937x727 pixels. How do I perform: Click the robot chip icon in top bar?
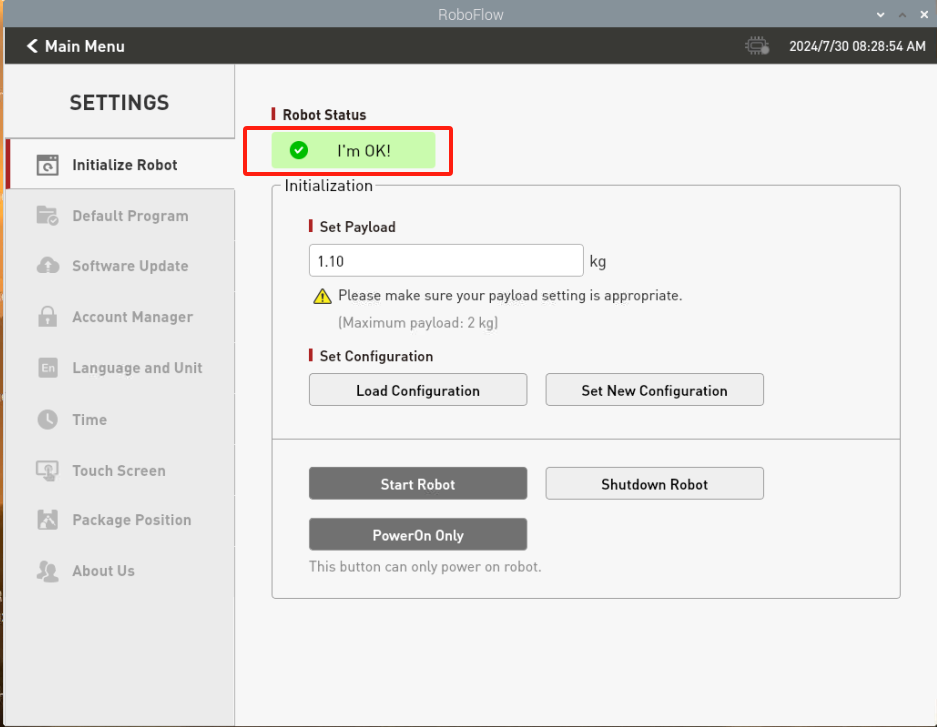coord(756,46)
